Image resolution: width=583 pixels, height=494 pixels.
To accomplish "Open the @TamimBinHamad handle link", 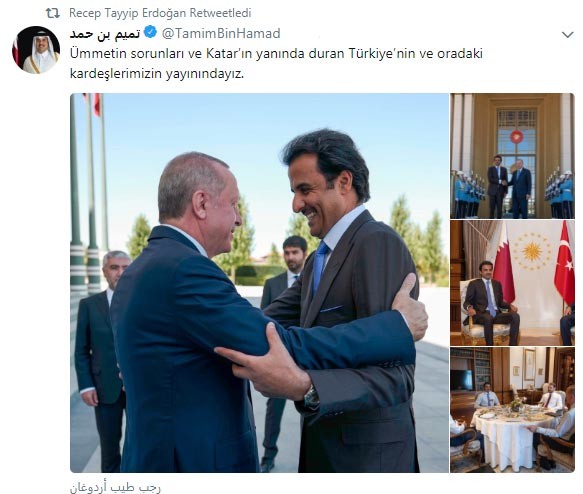I will 221,33.
